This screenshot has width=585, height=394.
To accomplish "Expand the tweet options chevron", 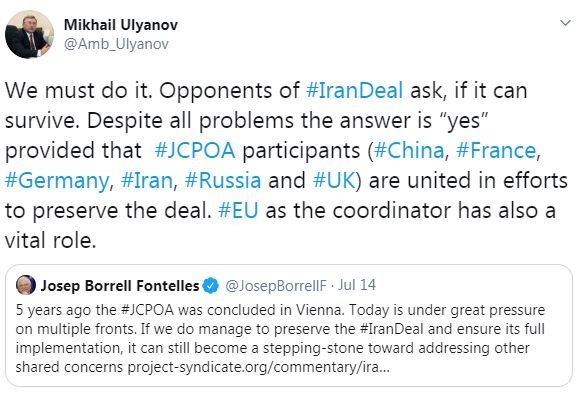I will click(566, 23).
